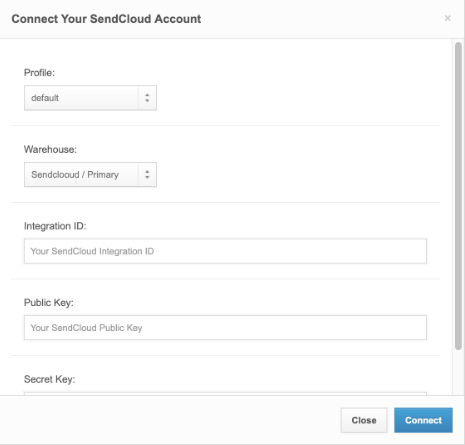Click the Connect Your SendCloud Account title
465x445 pixels.
pyautogui.click(x=106, y=19)
